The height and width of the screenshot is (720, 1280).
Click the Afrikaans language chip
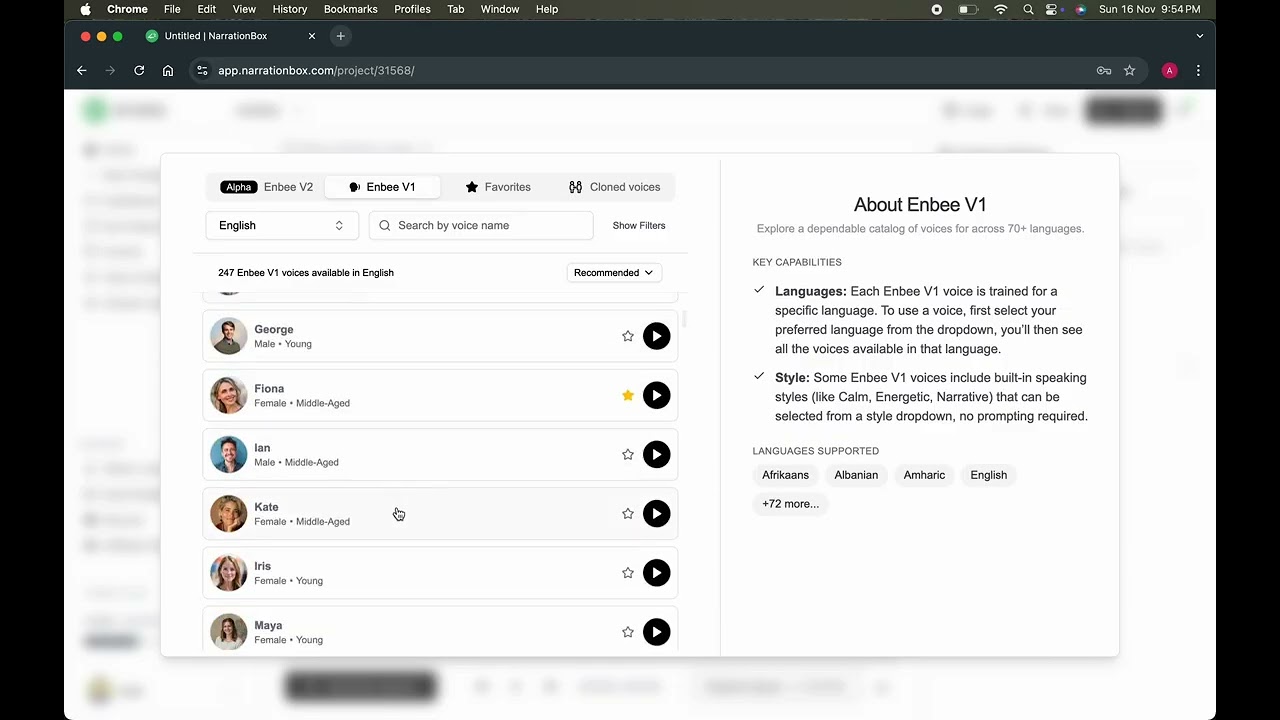[x=785, y=475]
